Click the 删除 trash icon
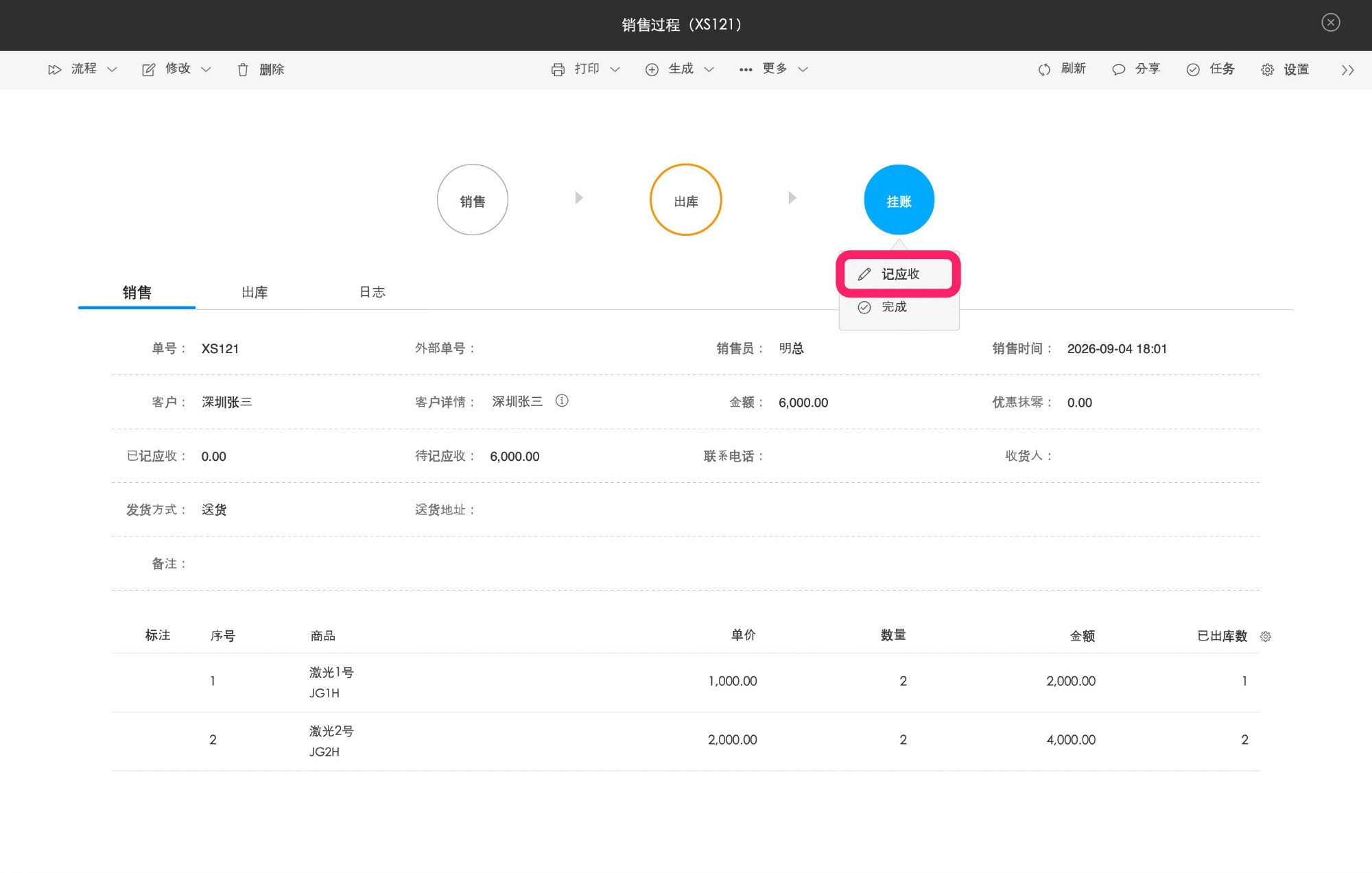The image size is (1372, 873). point(243,69)
